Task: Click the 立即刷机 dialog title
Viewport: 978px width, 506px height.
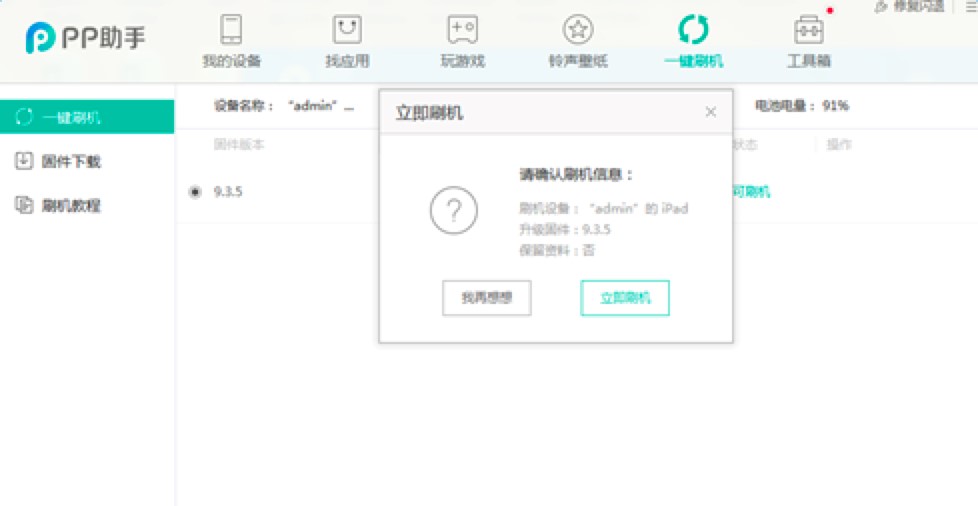Action: [x=429, y=113]
